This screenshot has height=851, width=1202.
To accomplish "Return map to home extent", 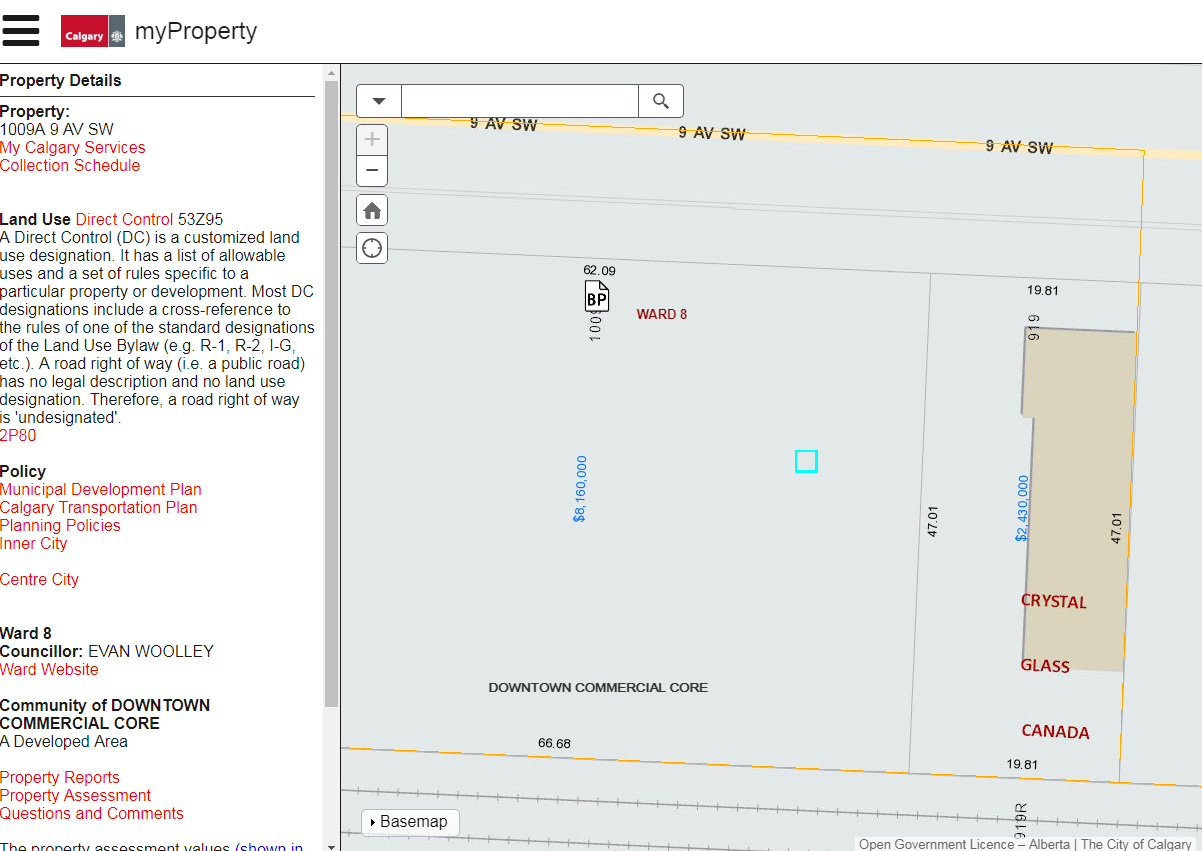I will tap(372, 210).
